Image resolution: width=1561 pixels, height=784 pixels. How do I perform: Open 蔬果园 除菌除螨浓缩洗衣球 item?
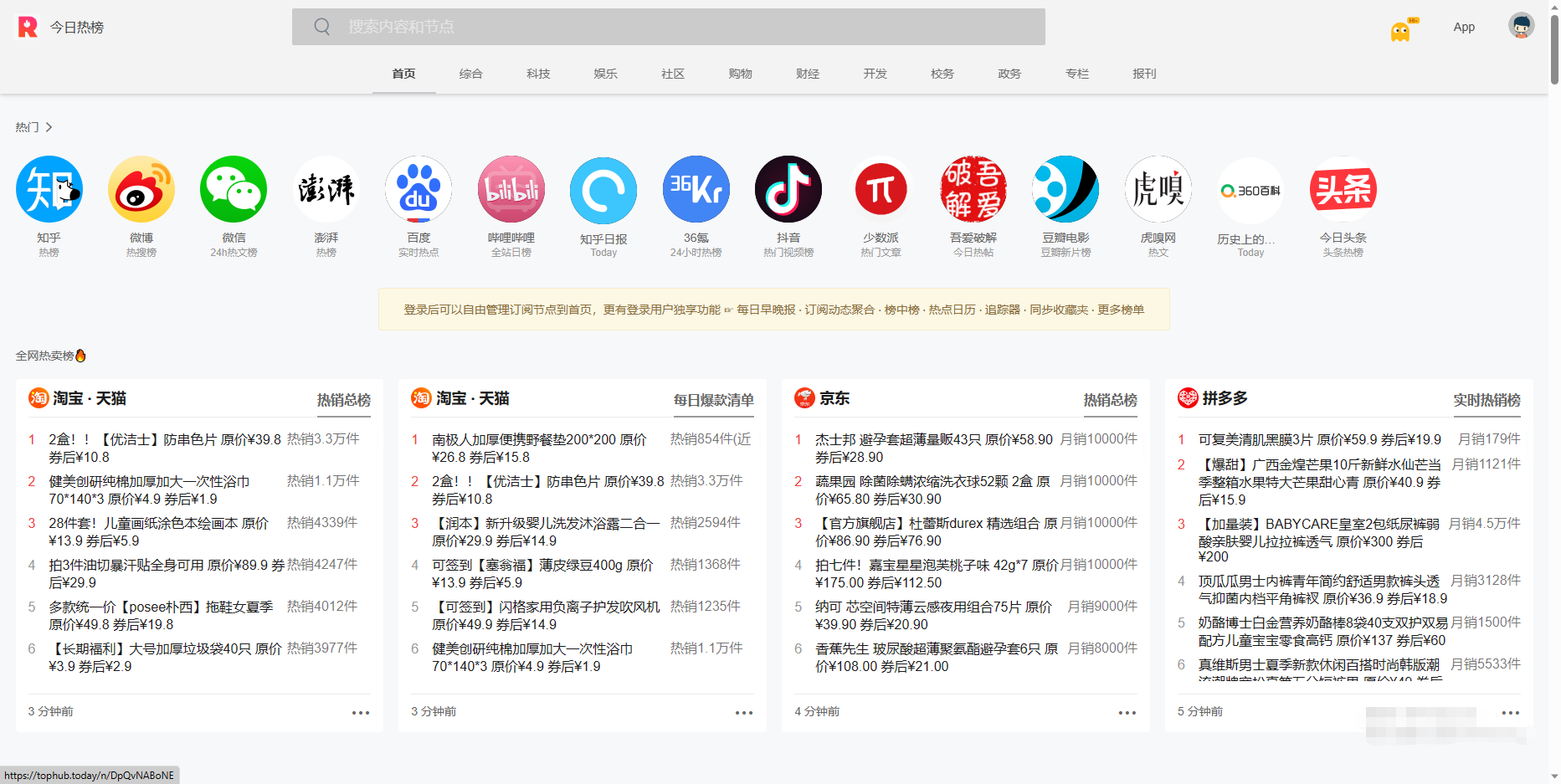tap(932, 490)
